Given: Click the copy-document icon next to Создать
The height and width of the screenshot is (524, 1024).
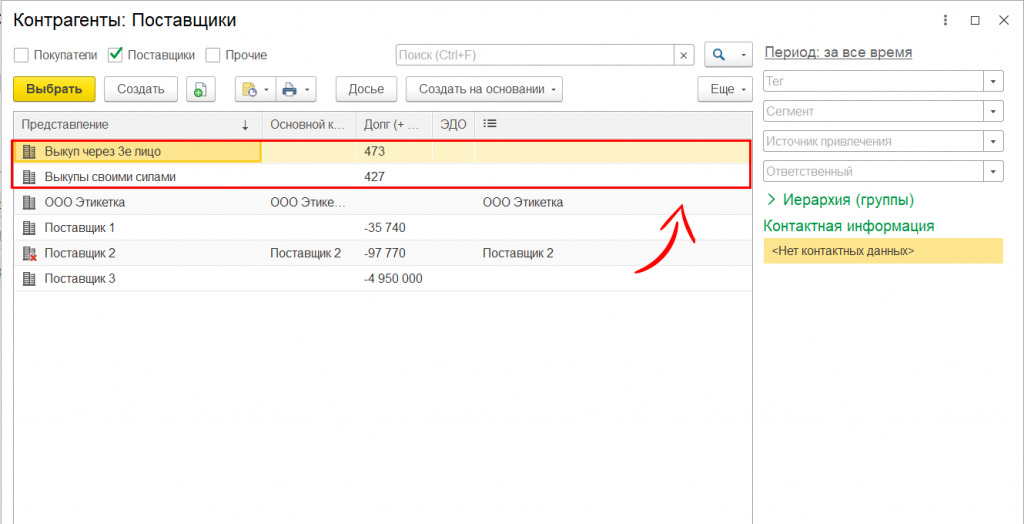Looking at the screenshot, I should (x=200, y=89).
